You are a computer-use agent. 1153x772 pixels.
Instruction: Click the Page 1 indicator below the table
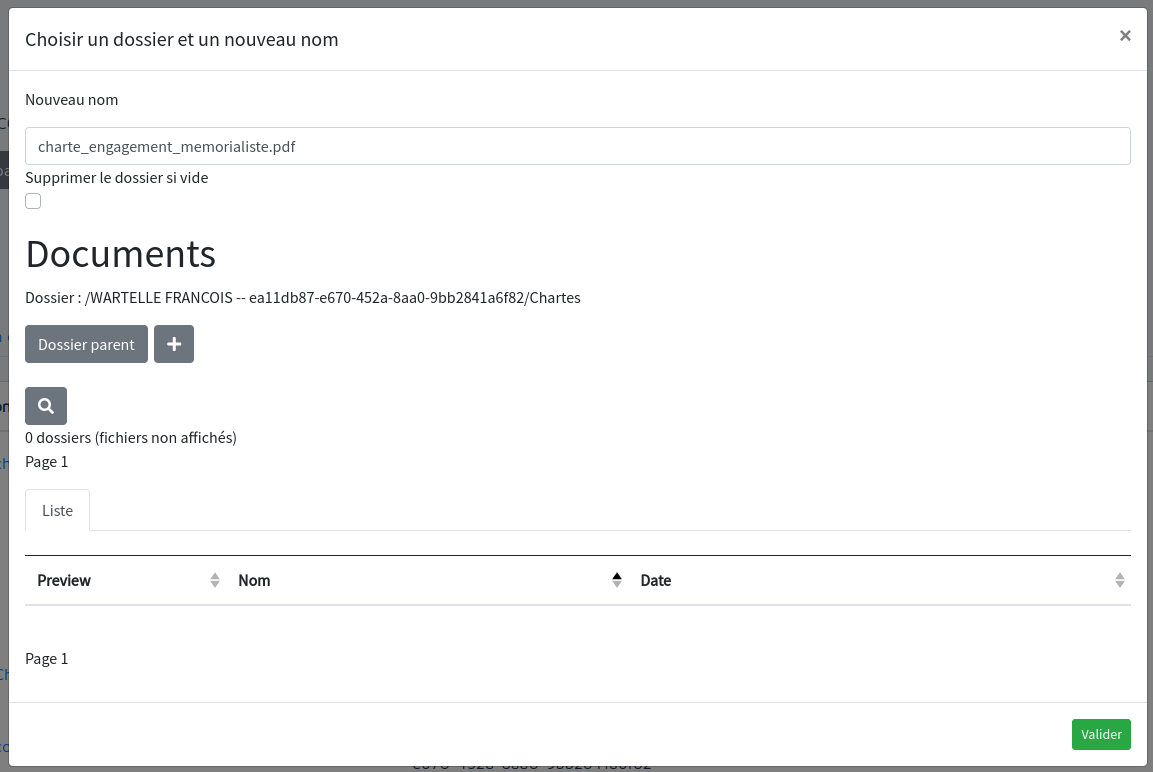click(47, 658)
